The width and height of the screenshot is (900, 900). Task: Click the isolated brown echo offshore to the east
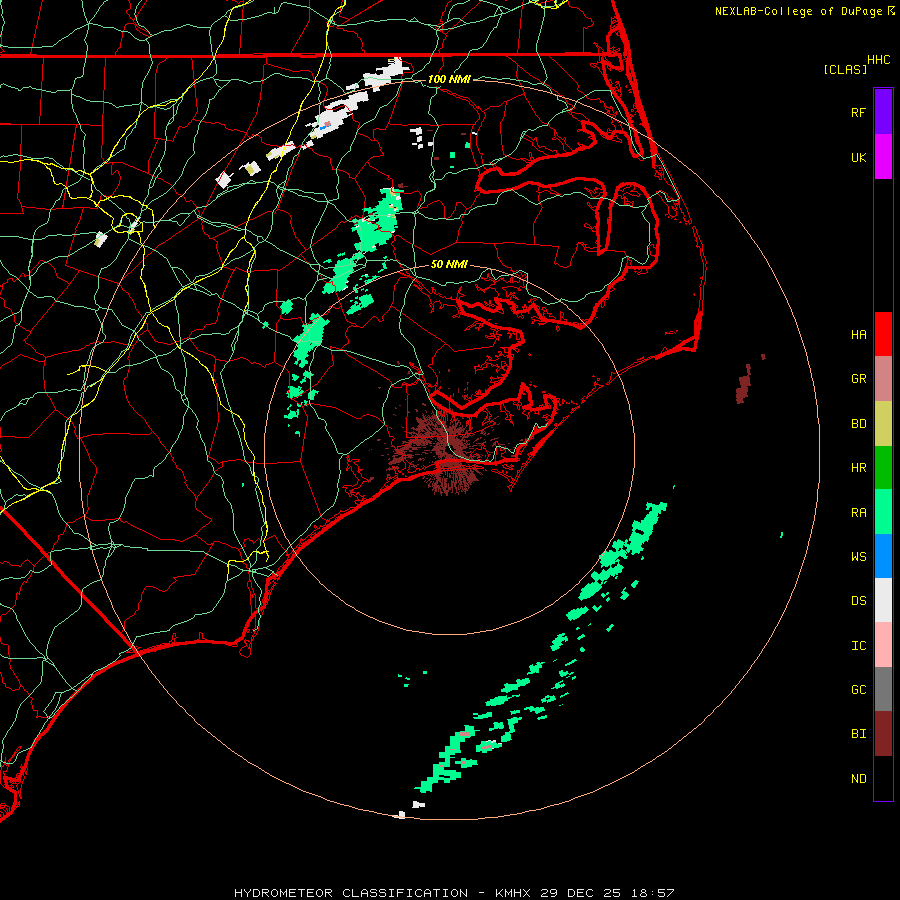click(x=744, y=383)
